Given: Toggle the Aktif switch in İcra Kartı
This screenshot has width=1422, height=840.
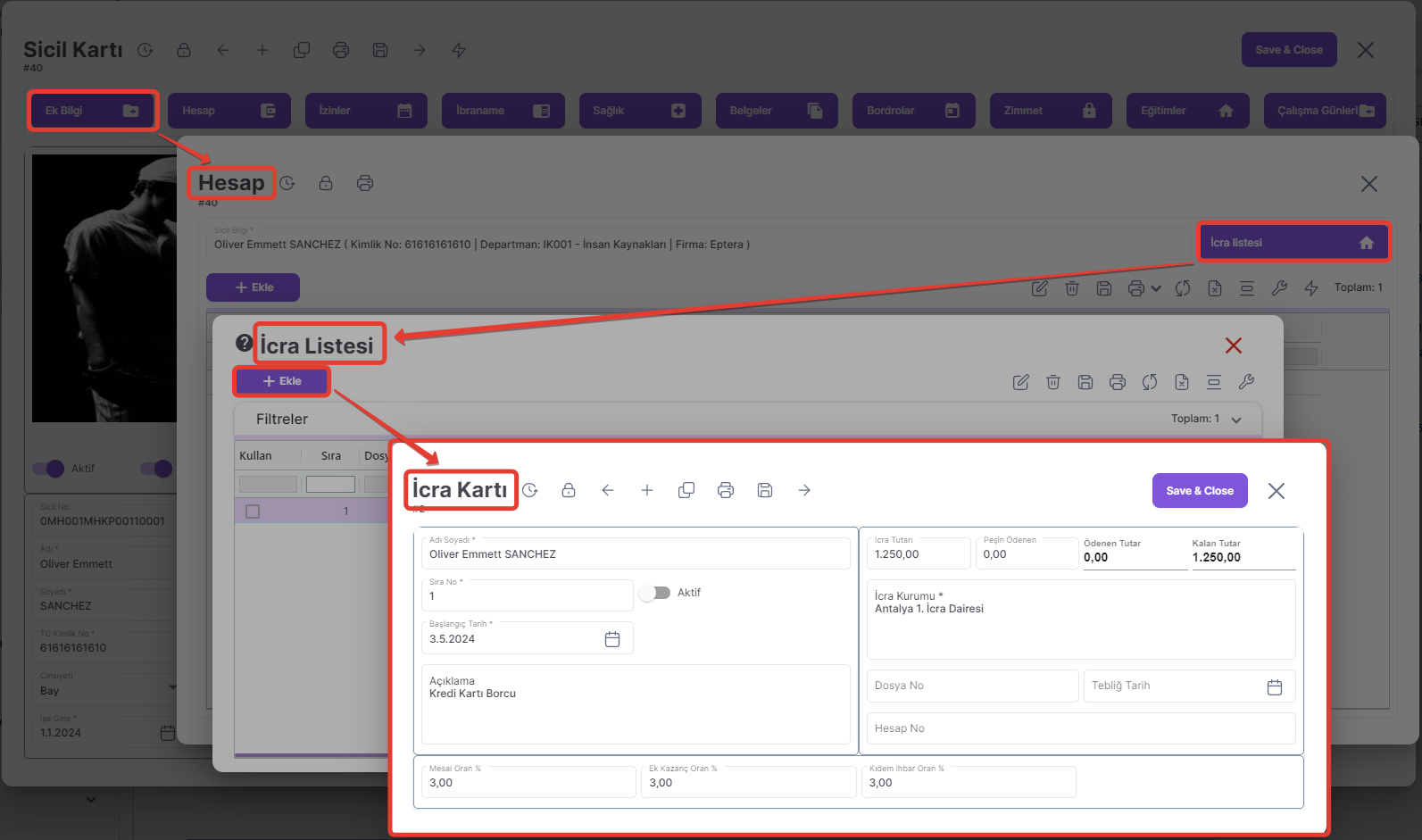Looking at the screenshot, I should [655, 593].
